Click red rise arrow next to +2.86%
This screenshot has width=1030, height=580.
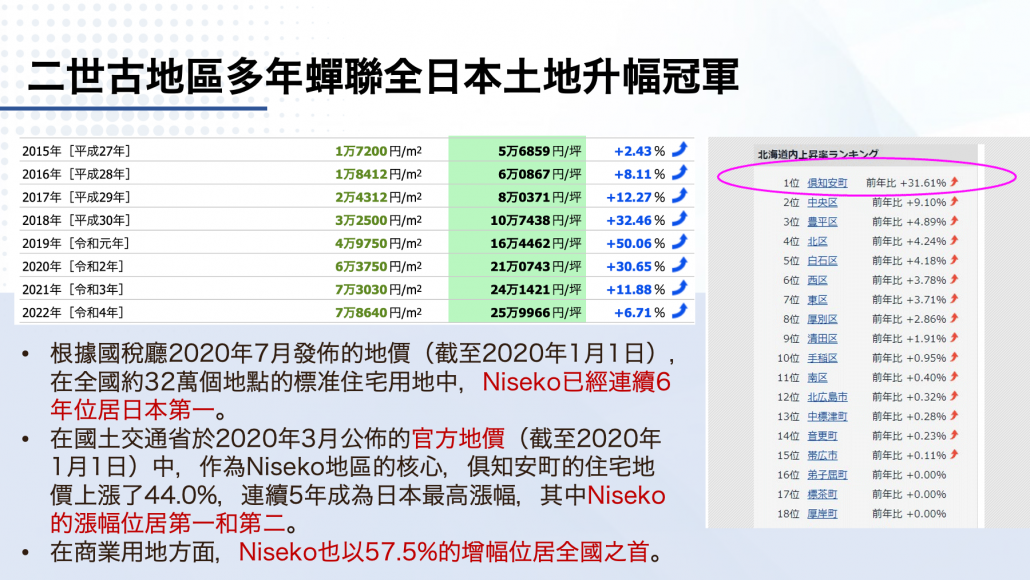954,319
